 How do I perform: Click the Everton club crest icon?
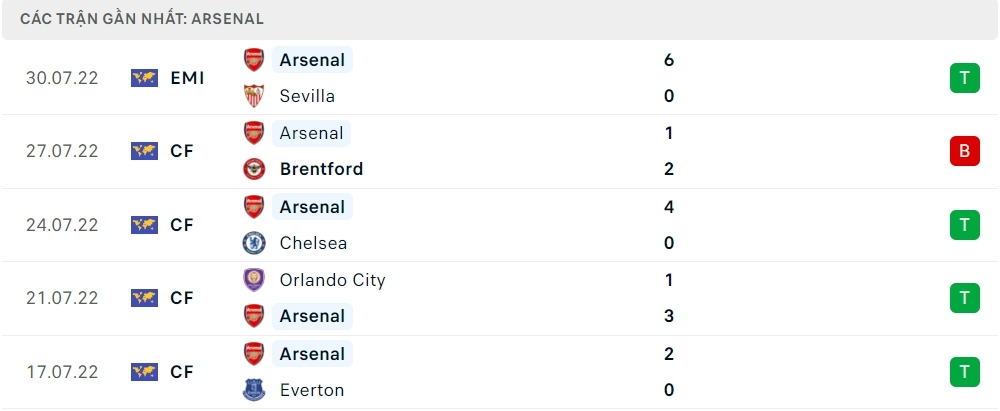(254, 390)
